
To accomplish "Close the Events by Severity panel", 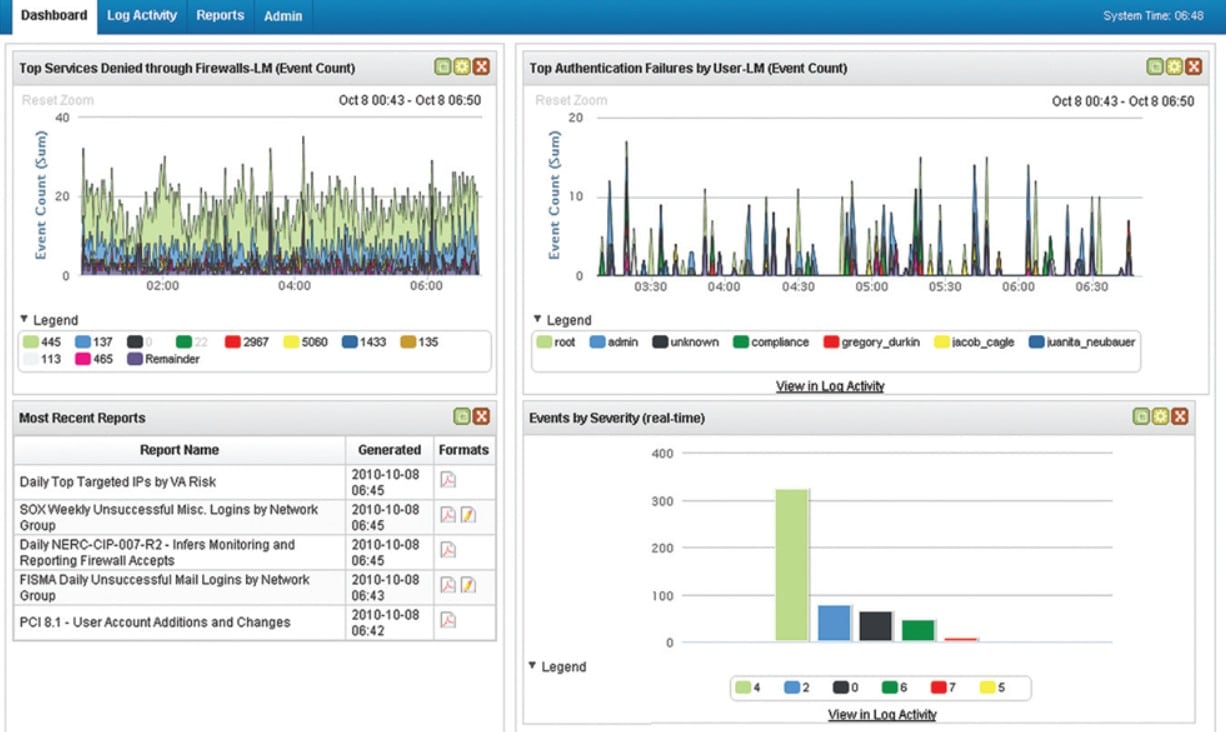I will (1179, 417).
